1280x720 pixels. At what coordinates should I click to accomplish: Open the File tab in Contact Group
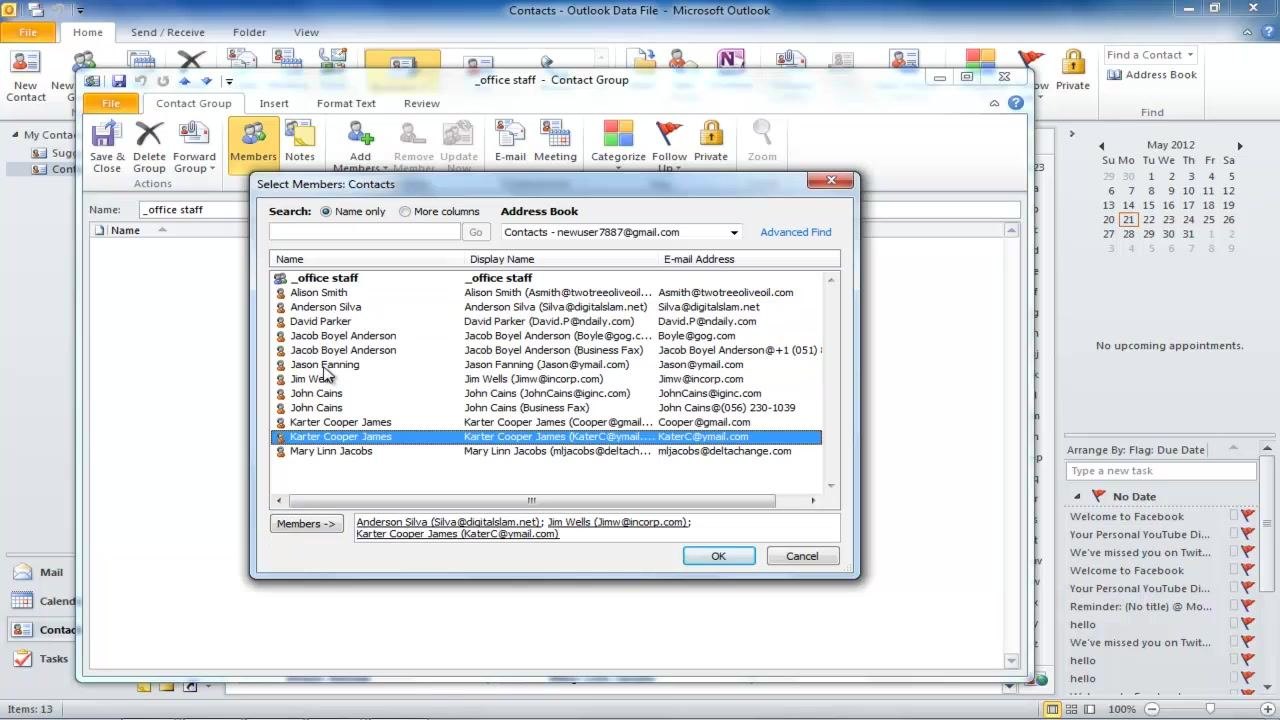point(111,103)
